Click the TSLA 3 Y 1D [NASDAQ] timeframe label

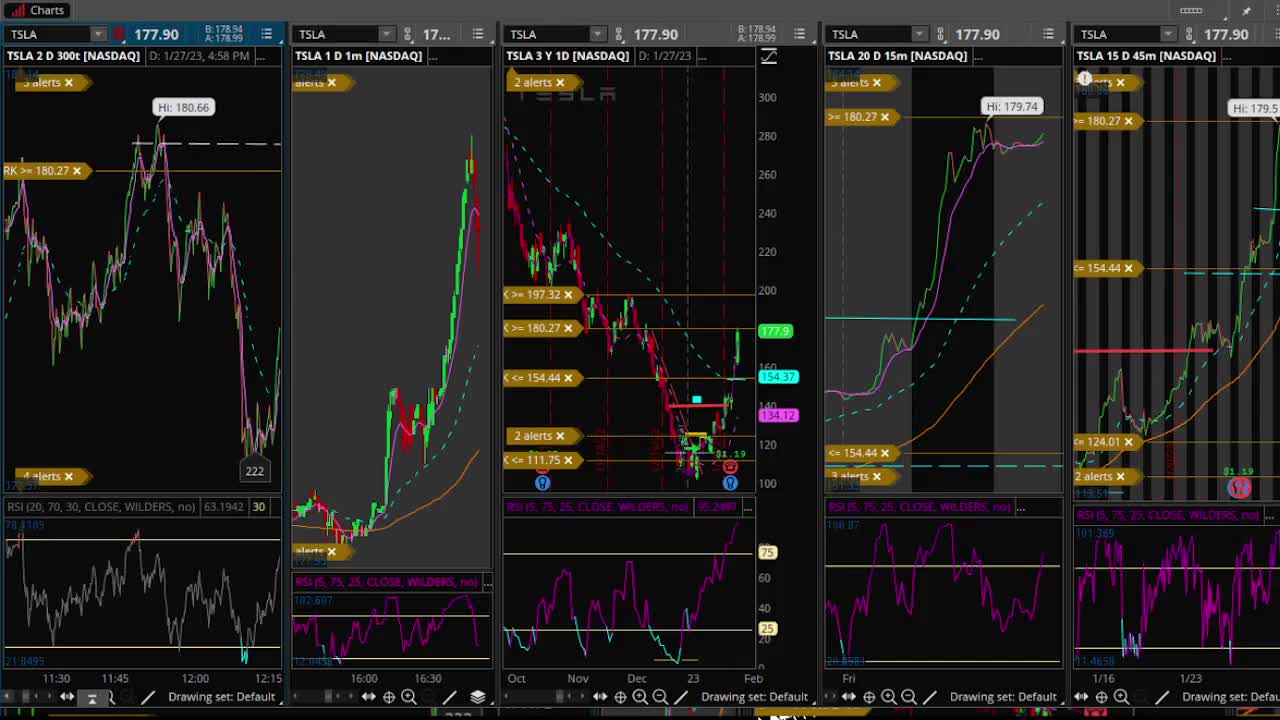click(x=567, y=56)
